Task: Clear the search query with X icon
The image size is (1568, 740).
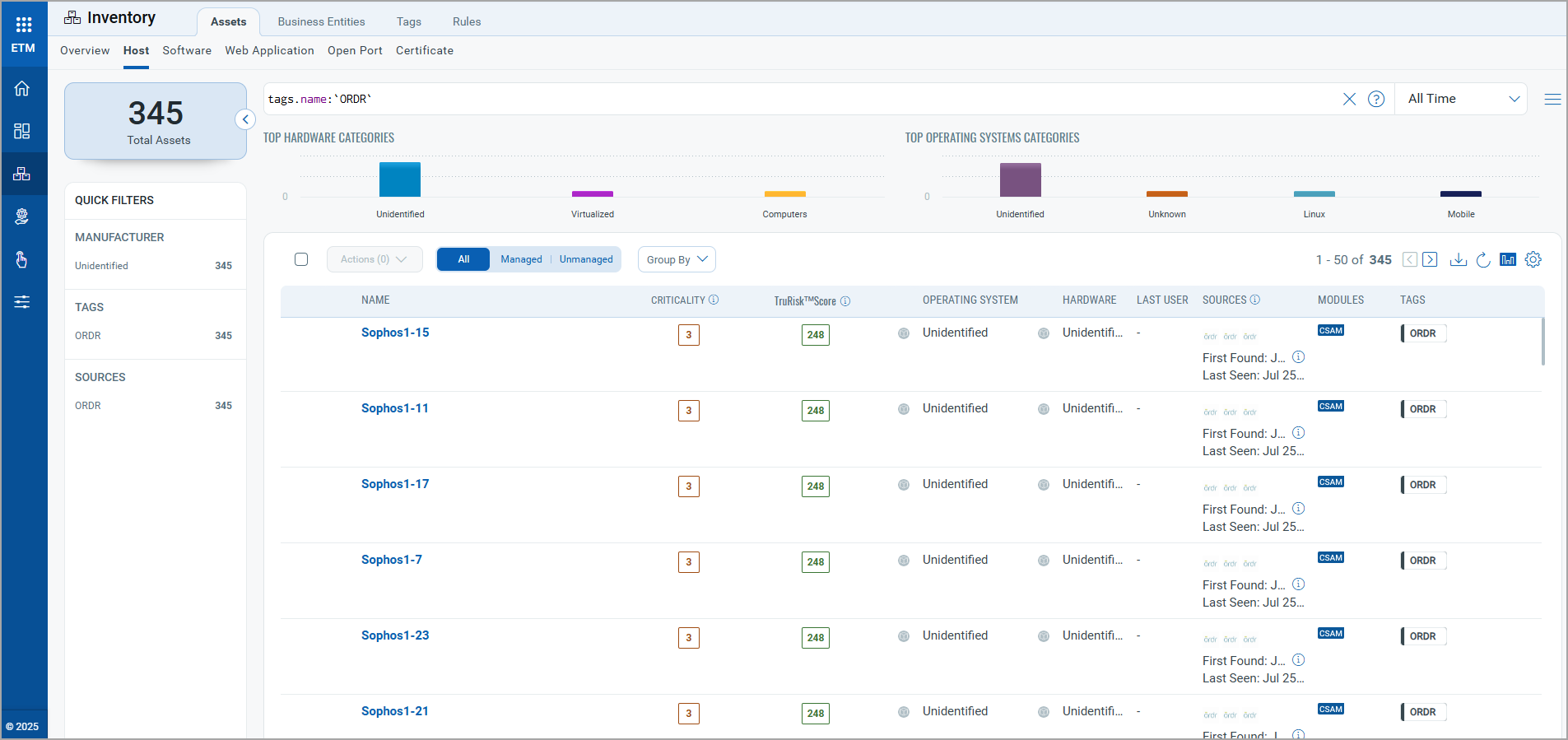Action: (1349, 100)
